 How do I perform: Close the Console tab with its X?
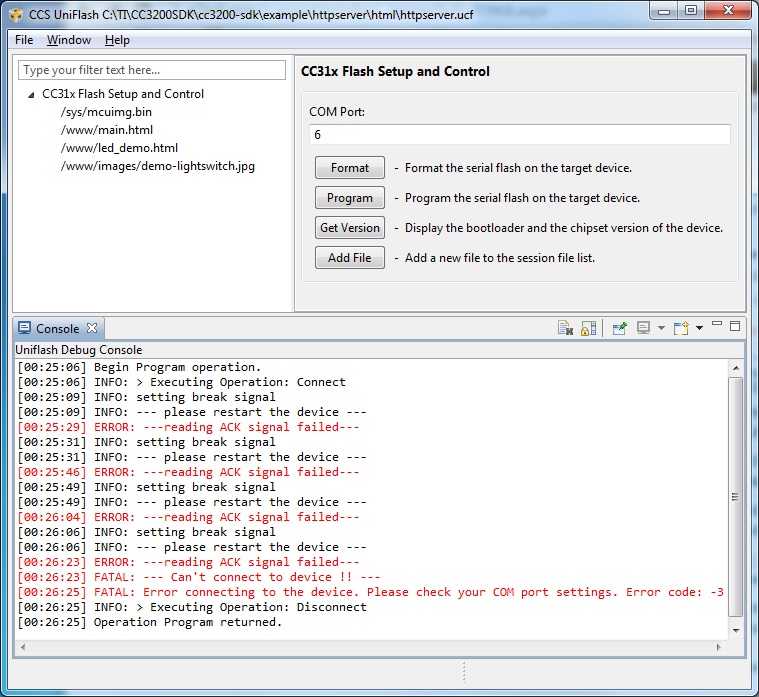tap(92, 328)
